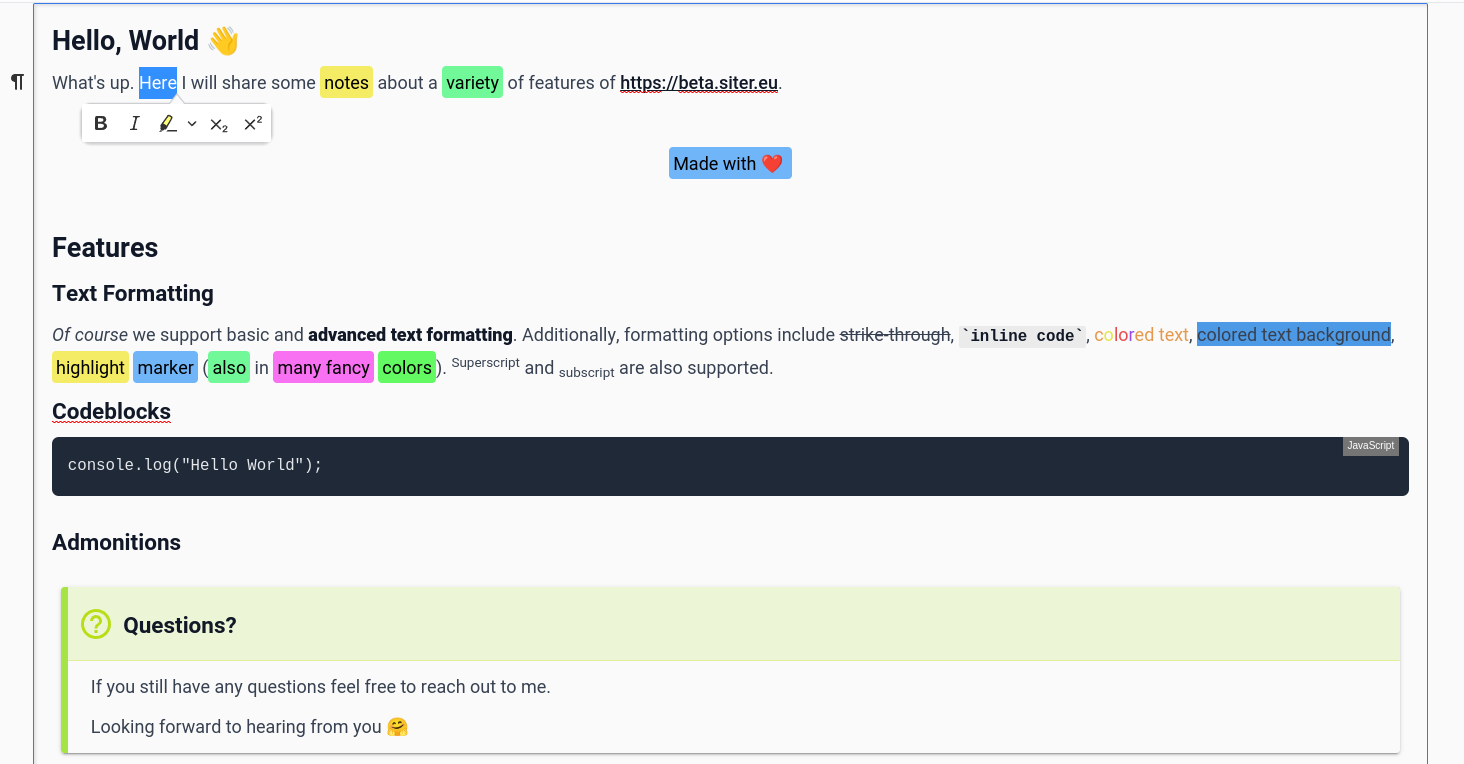Screen dimensions: 1464x764
Task: Click the pink-highlighted words 'many fancy'
Action: point(323,367)
